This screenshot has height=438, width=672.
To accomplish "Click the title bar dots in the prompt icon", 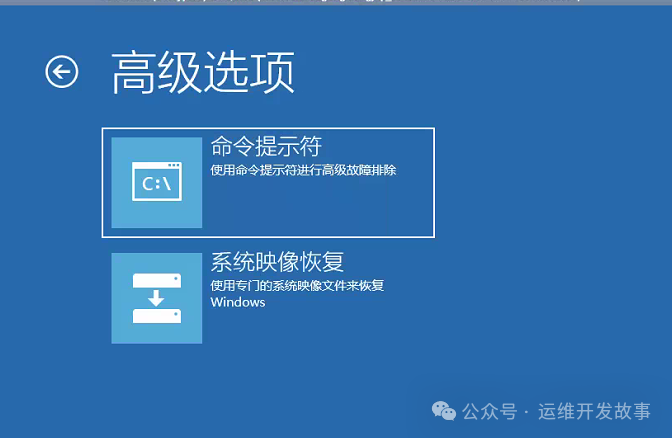I will click(173, 166).
